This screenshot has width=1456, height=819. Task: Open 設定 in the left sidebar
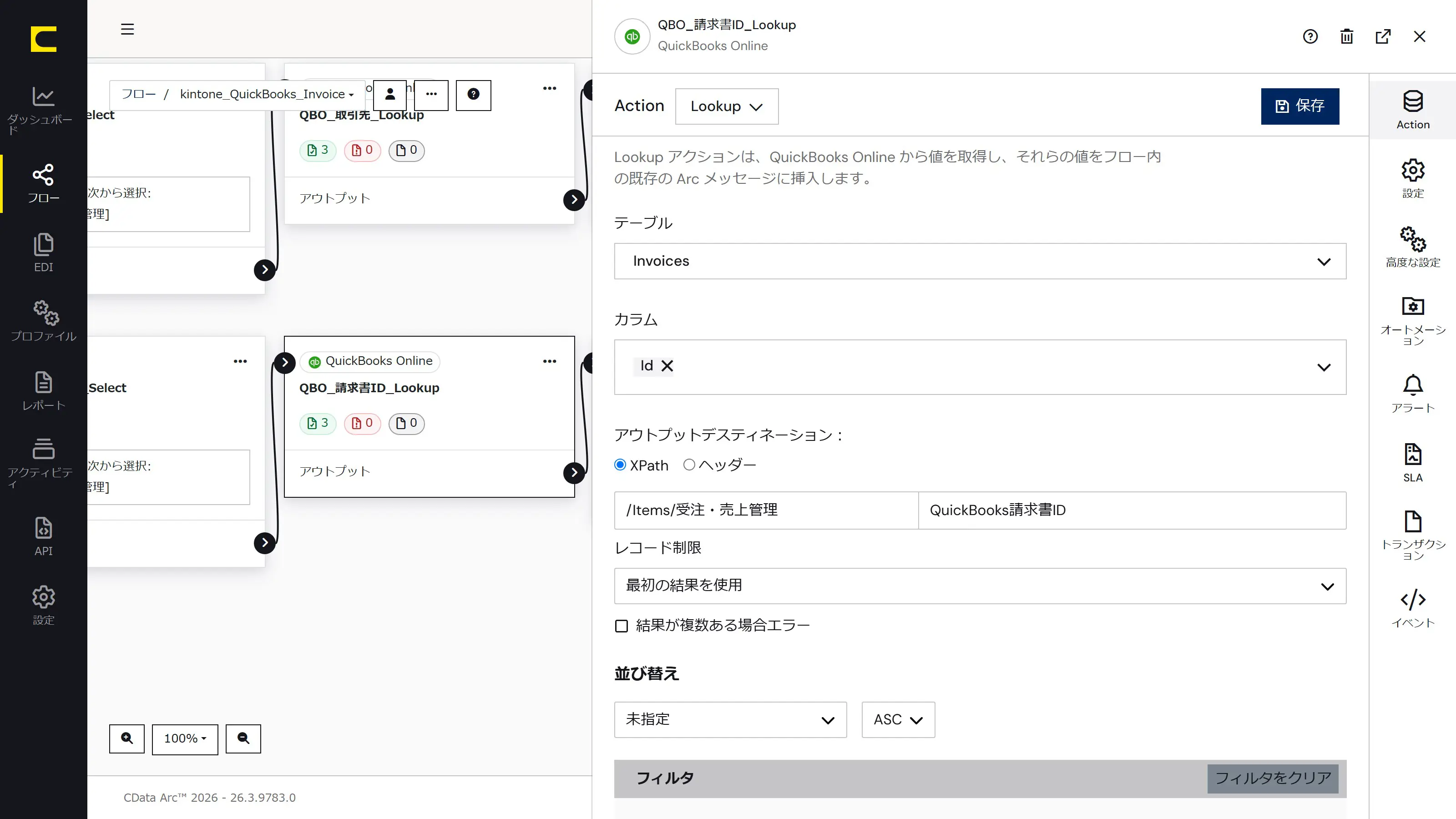point(43,605)
